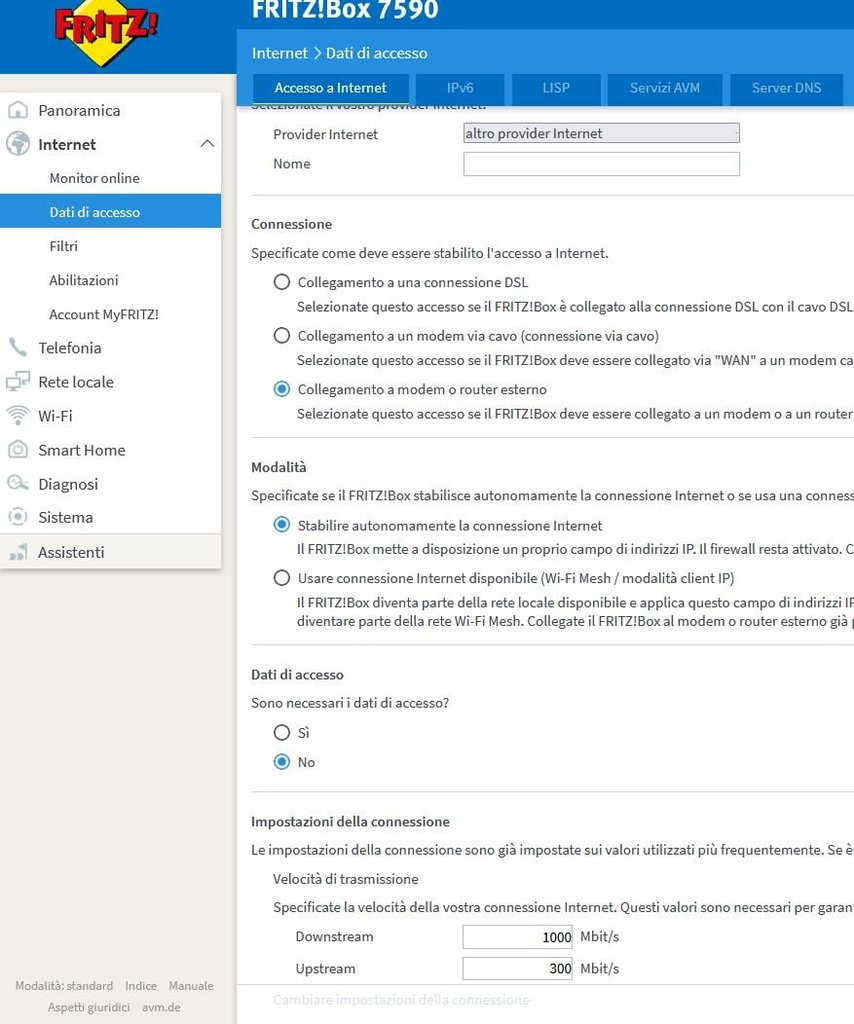Click the Connessione section heading

pos(291,224)
